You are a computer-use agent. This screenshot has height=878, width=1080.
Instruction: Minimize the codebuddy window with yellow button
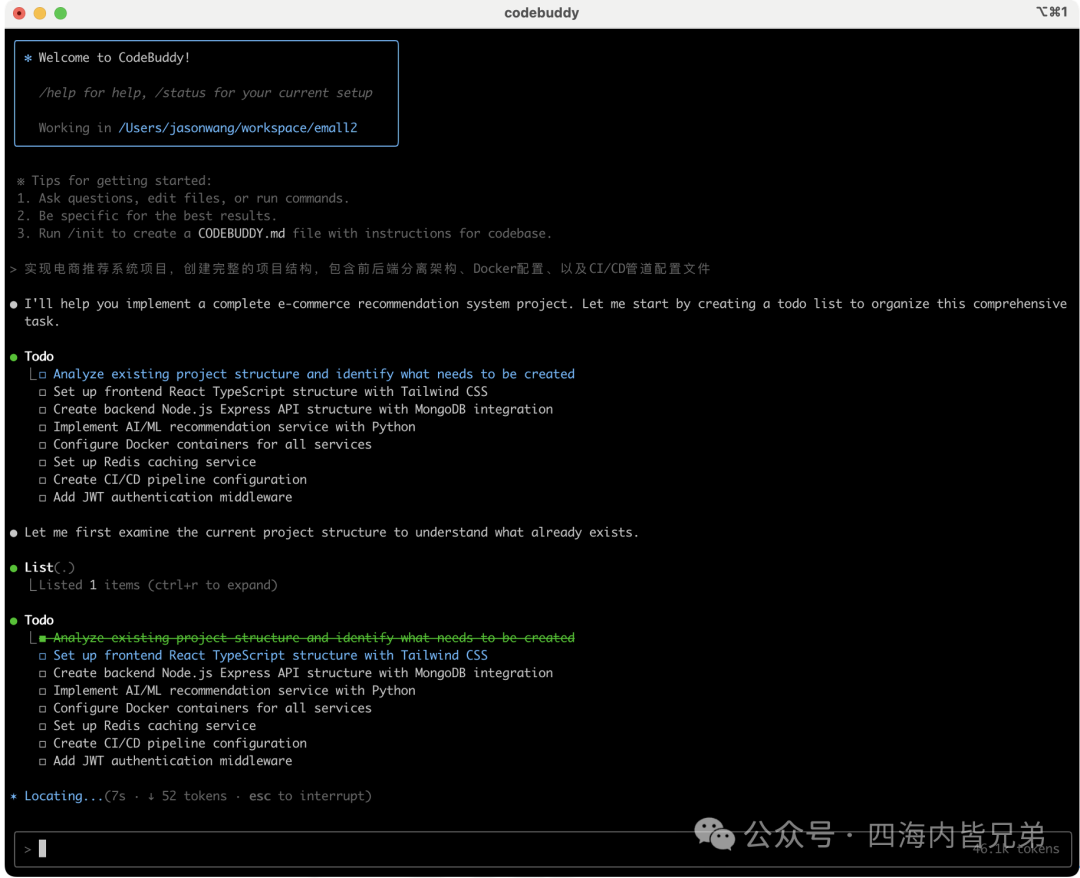tap(40, 13)
